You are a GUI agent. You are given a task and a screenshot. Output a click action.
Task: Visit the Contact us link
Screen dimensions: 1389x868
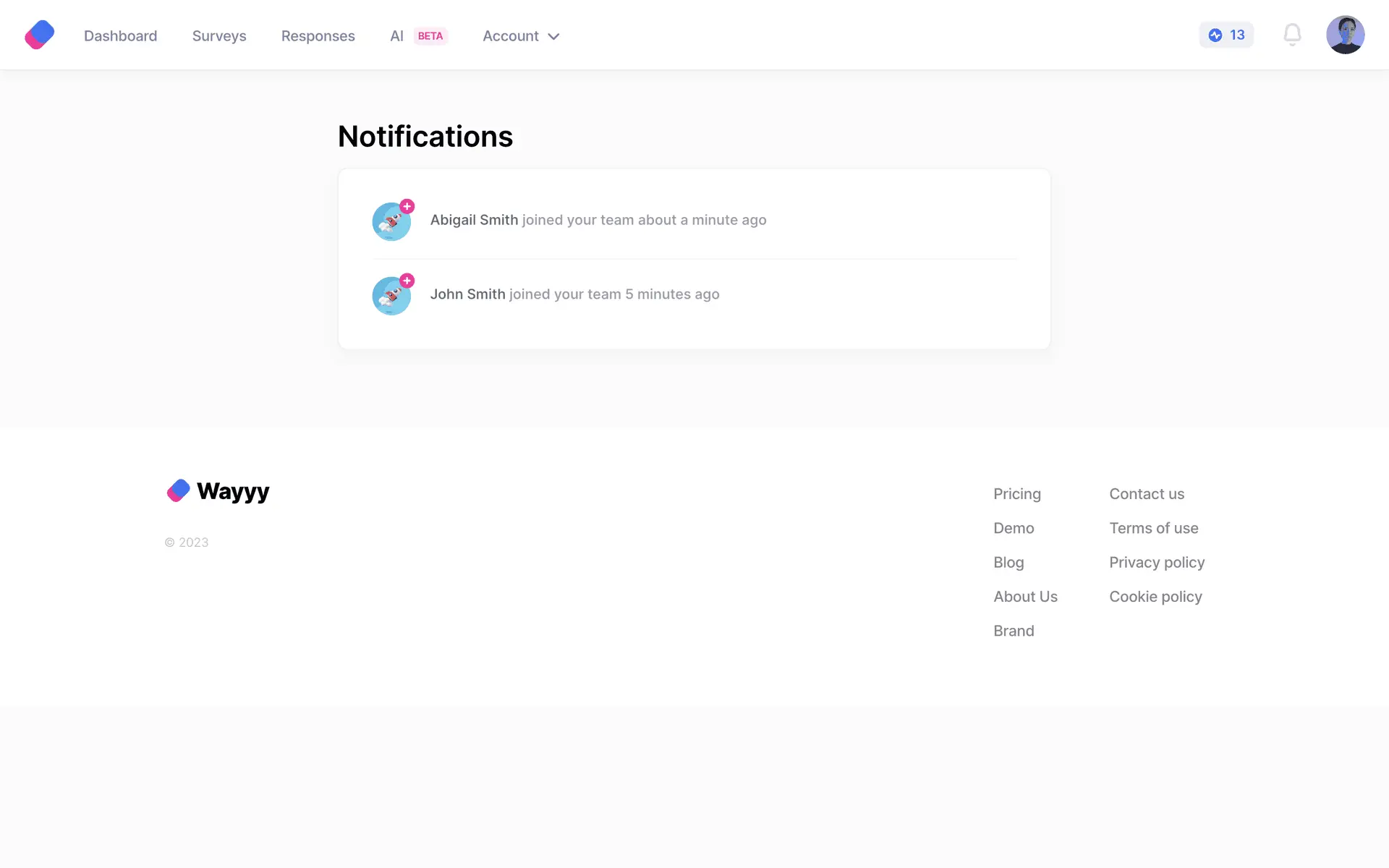coord(1147,494)
